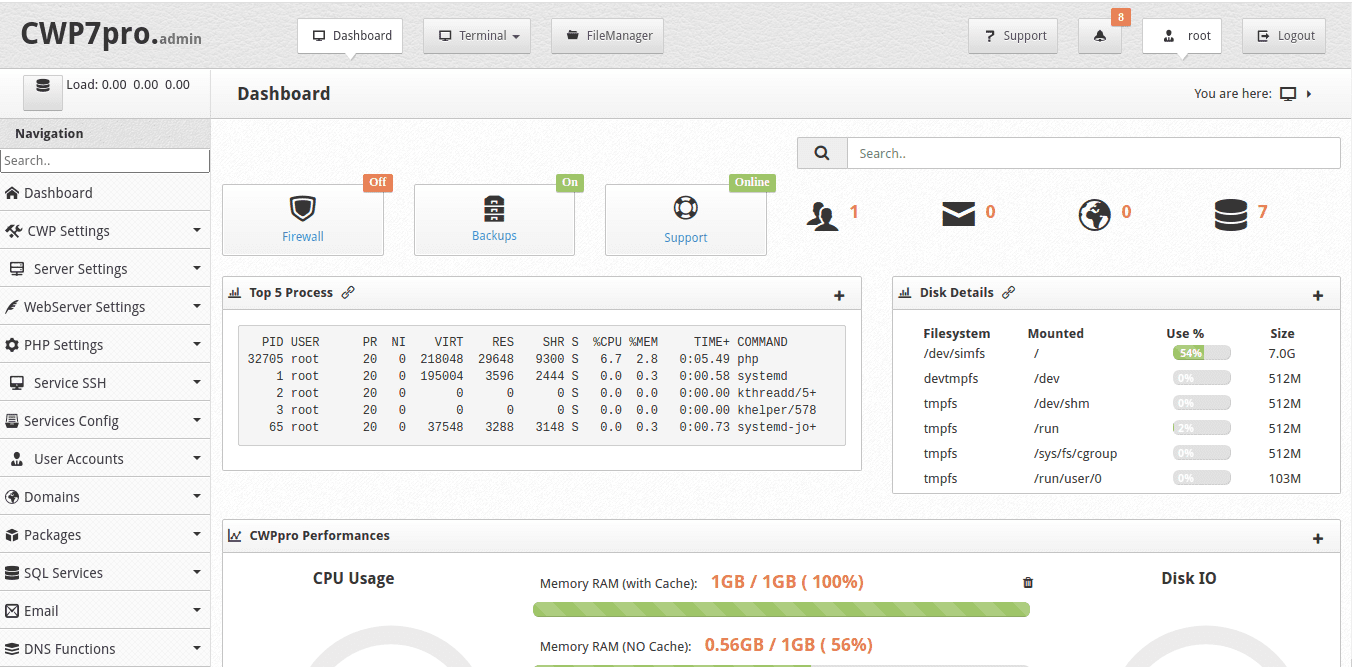Click the /dev/simfs filesystem entry

(955, 354)
